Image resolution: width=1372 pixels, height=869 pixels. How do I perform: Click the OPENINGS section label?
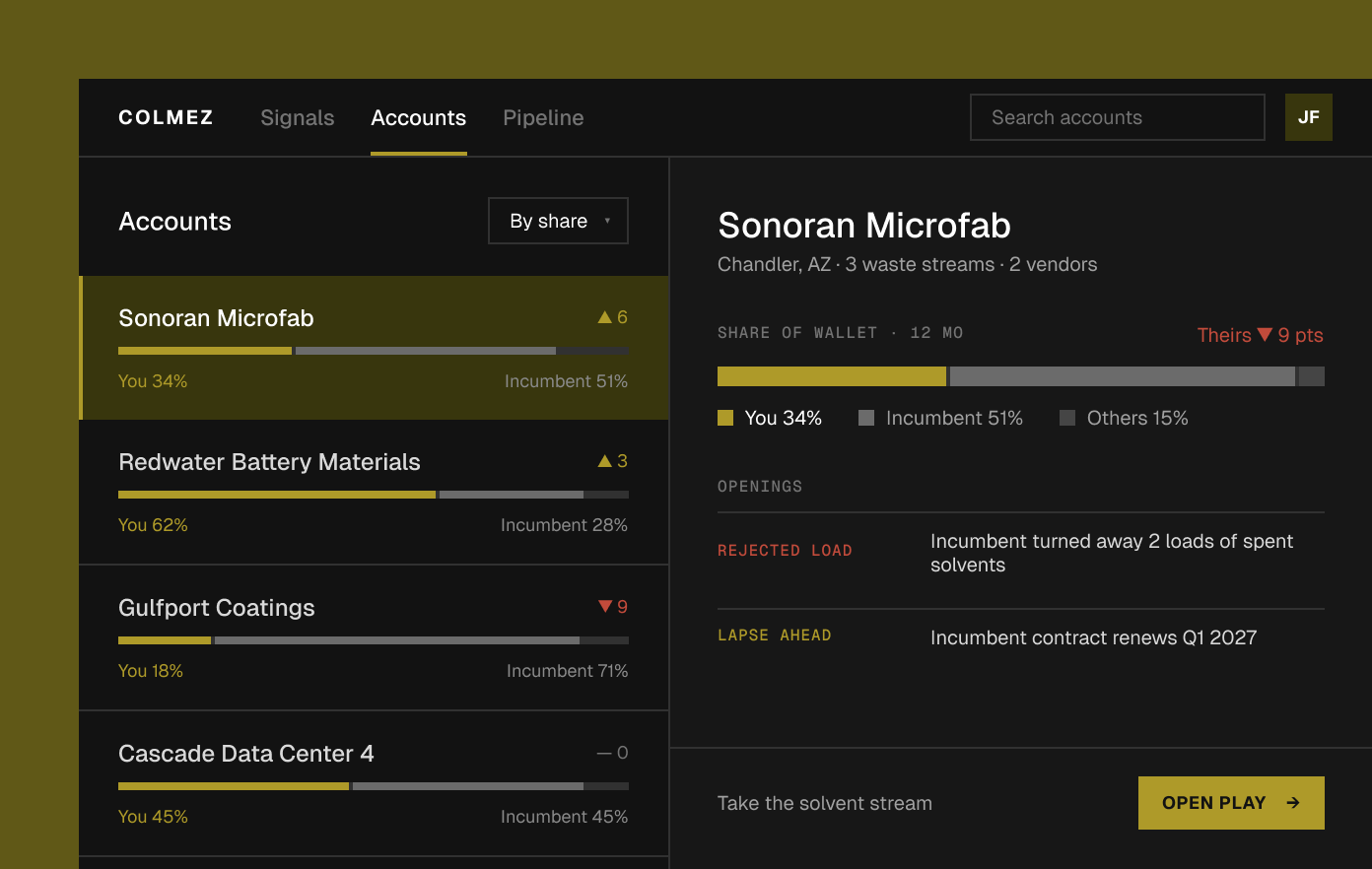(x=760, y=487)
